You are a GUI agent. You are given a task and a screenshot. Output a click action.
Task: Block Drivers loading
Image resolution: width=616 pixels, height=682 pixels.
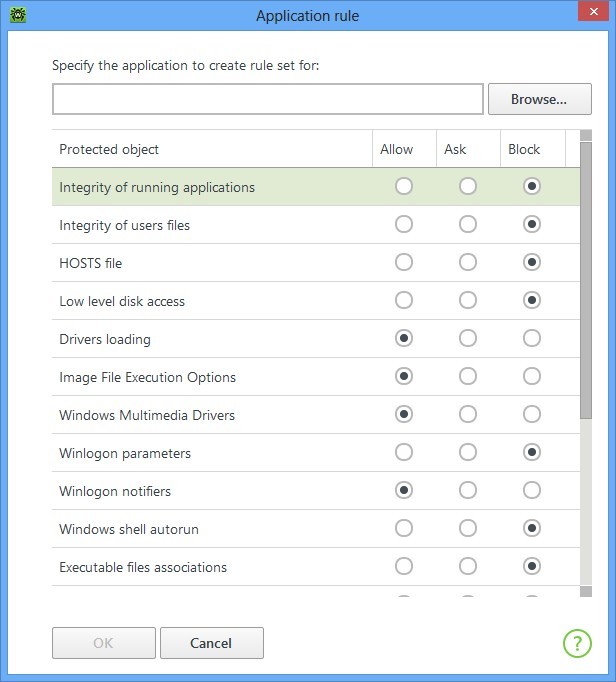point(532,339)
